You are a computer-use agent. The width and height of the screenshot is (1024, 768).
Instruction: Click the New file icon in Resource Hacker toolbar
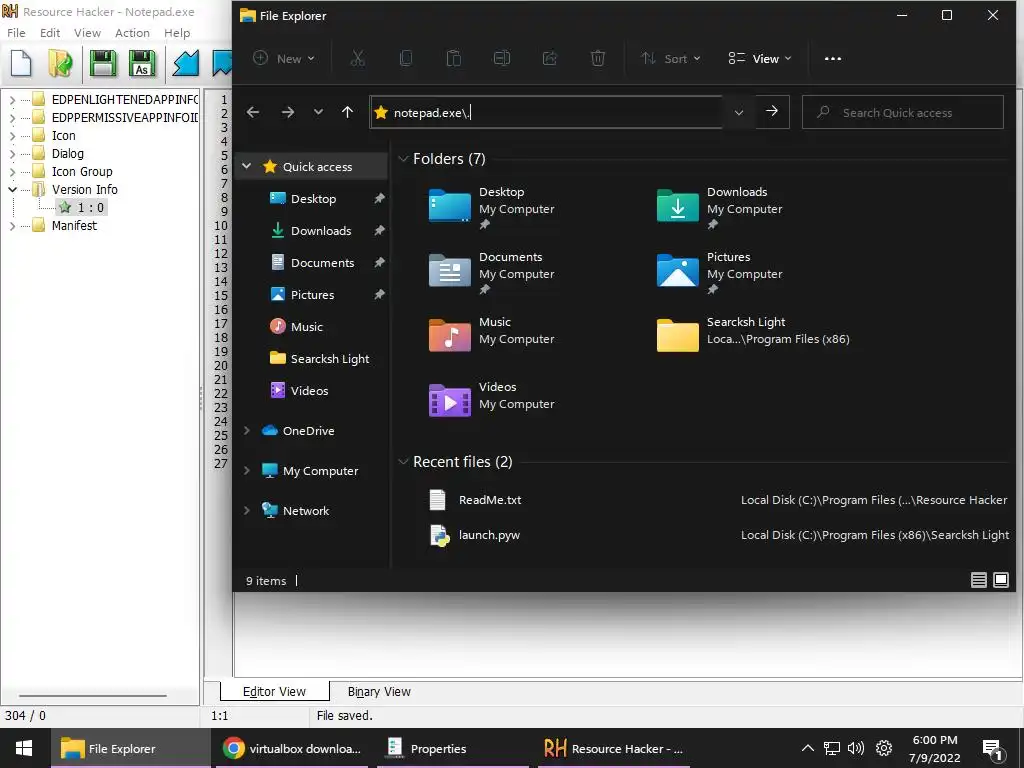click(21, 63)
